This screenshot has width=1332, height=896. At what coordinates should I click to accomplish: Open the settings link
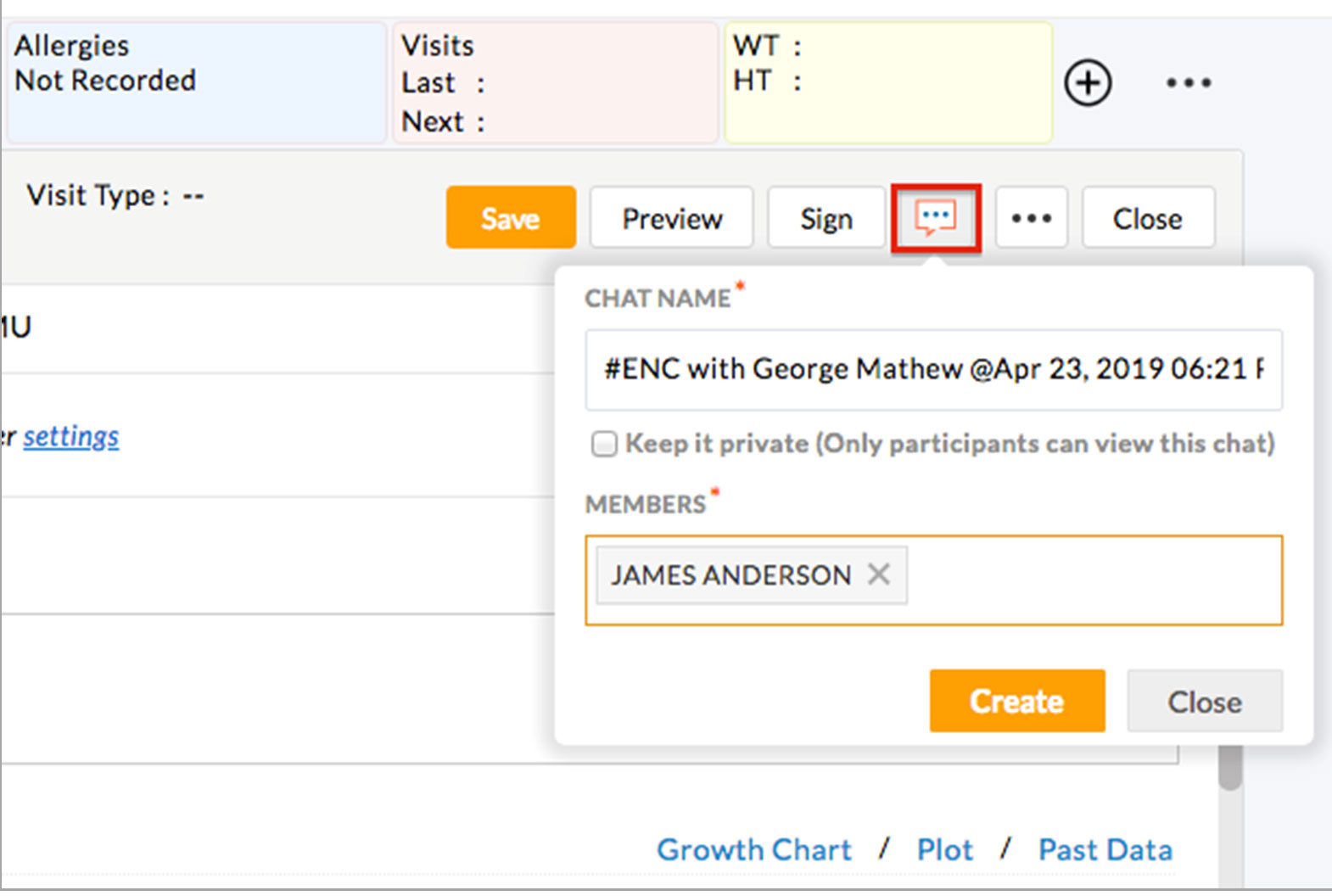tap(71, 437)
